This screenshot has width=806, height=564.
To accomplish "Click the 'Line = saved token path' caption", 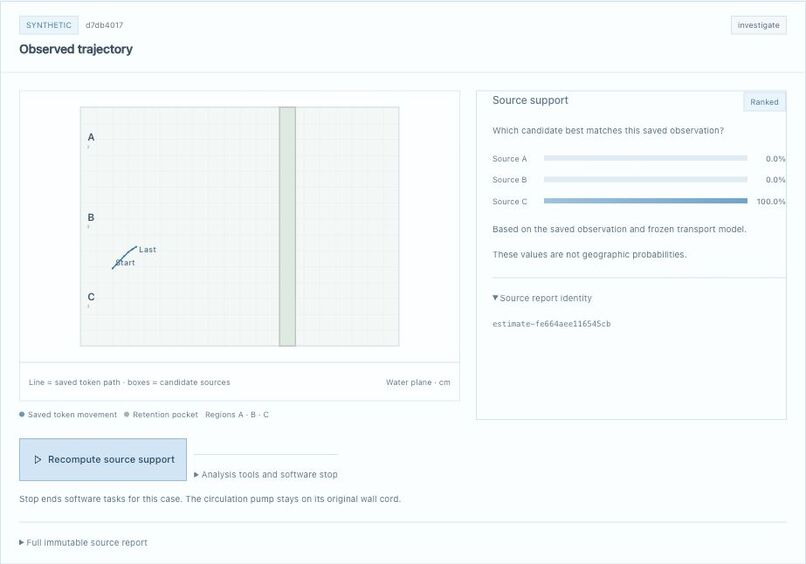I will pos(130,383).
